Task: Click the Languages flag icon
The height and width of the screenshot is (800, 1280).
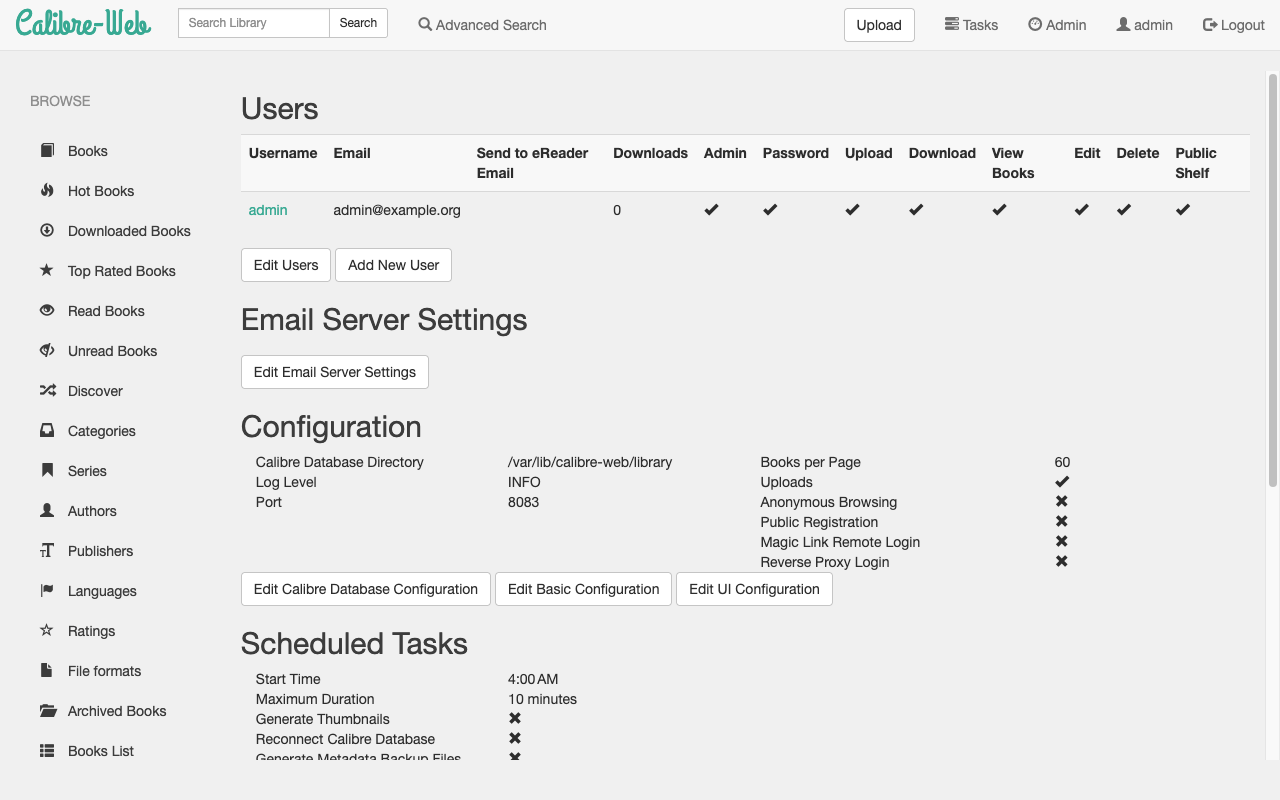Action: [x=47, y=590]
